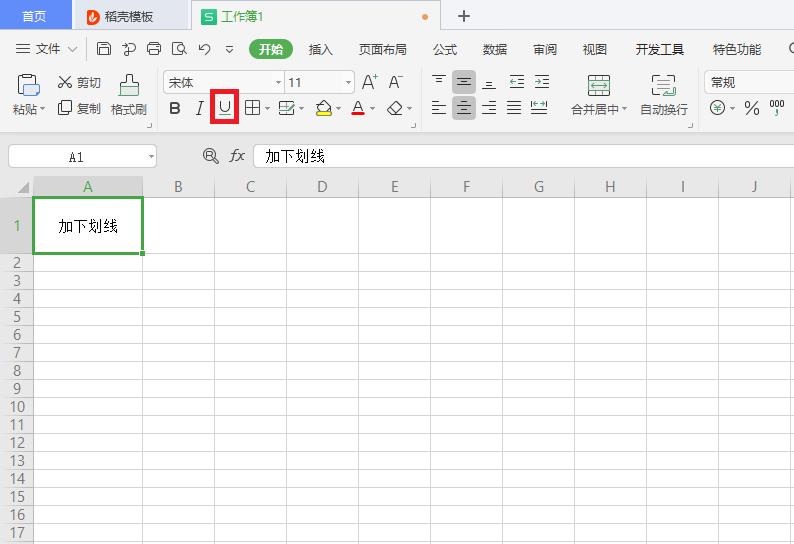The width and height of the screenshot is (794, 544).
Task: Click the Undo arrow icon
Action: pyautogui.click(x=205, y=49)
